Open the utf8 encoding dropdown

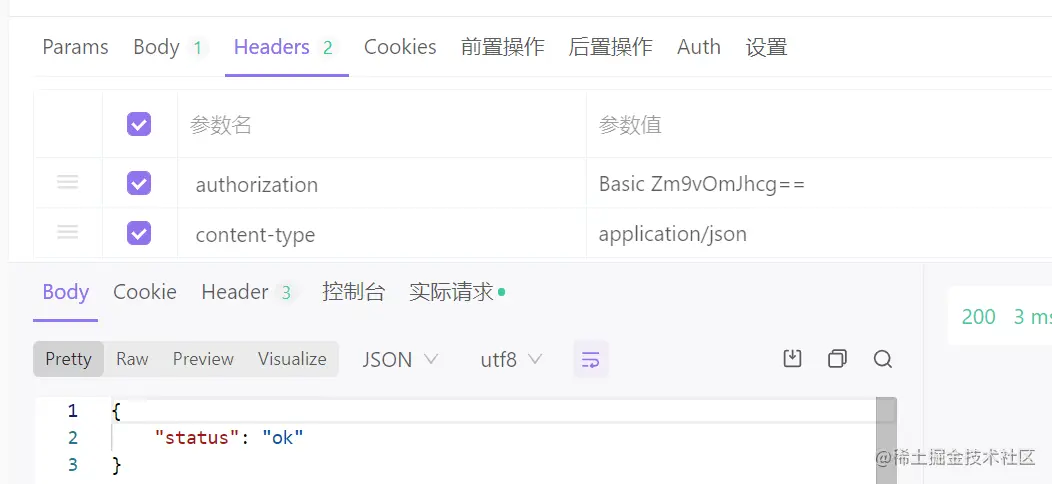coord(511,360)
